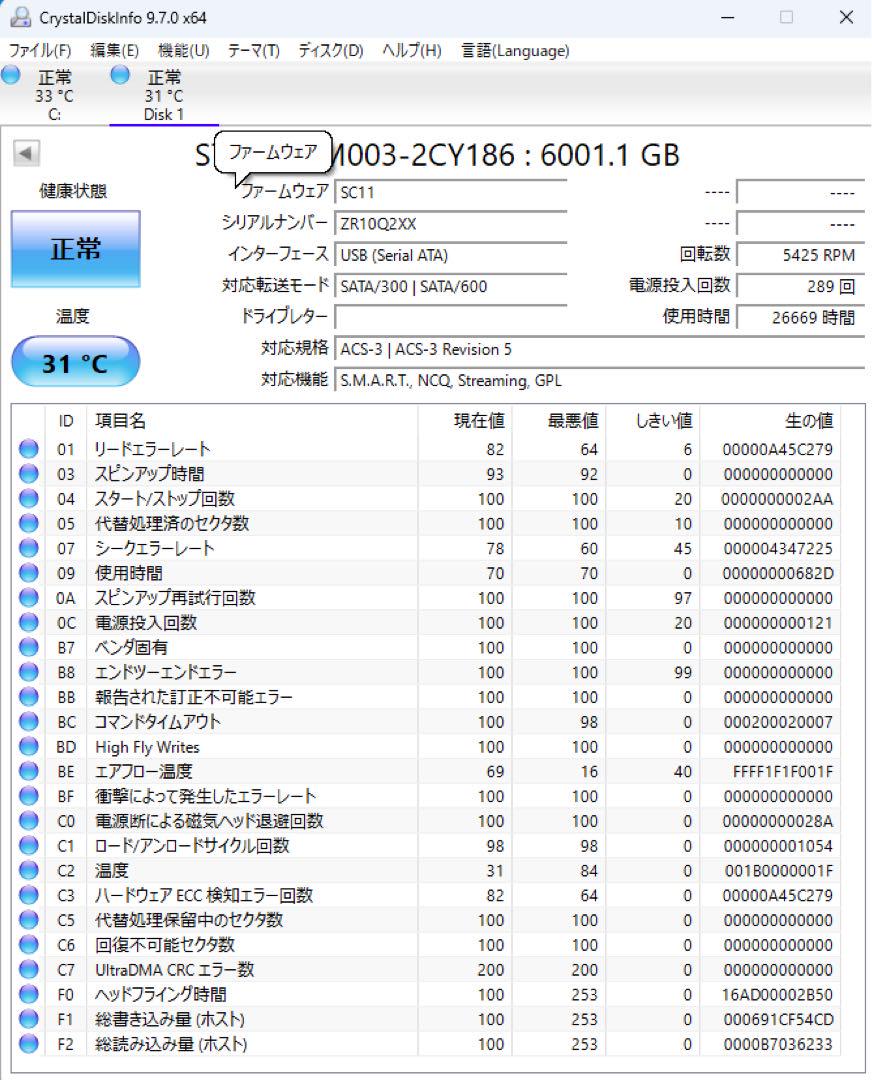Click the status dot for エンドツーエンドエラー
Screen dimensions: 872x1080
pos(29,672)
